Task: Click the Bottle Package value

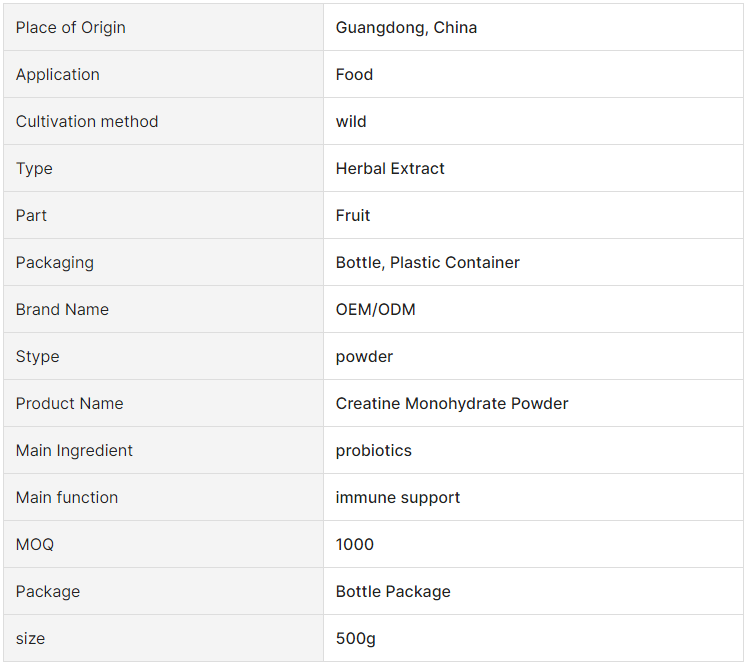Action: click(393, 592)
